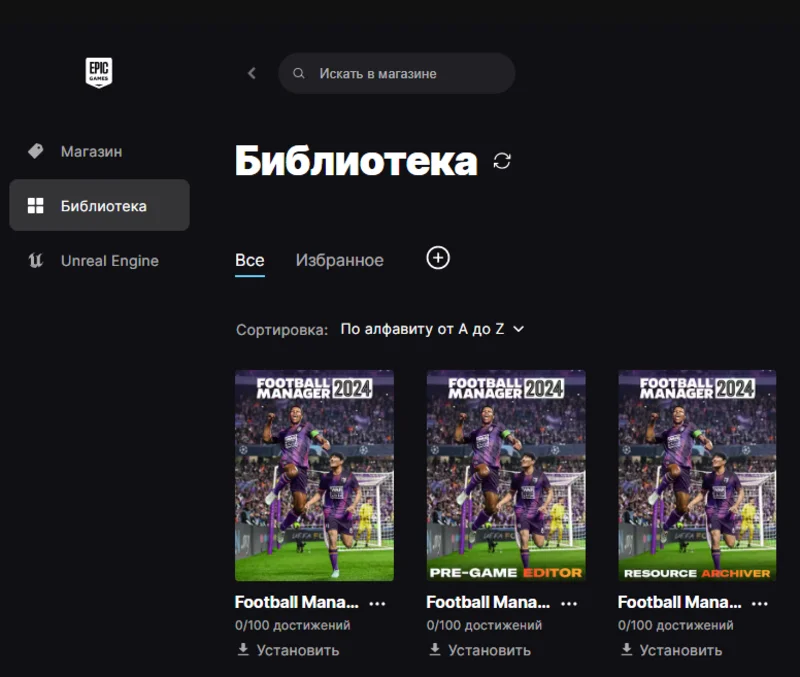Select the Все tab

click(x=249, y=260)
